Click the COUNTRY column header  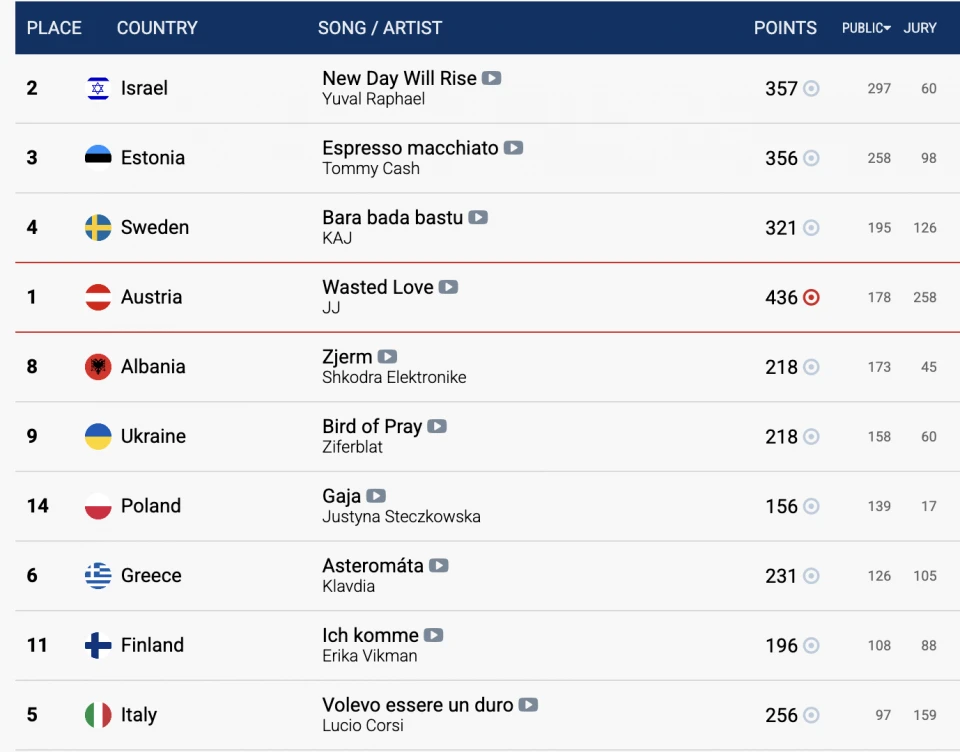(157, 28)
